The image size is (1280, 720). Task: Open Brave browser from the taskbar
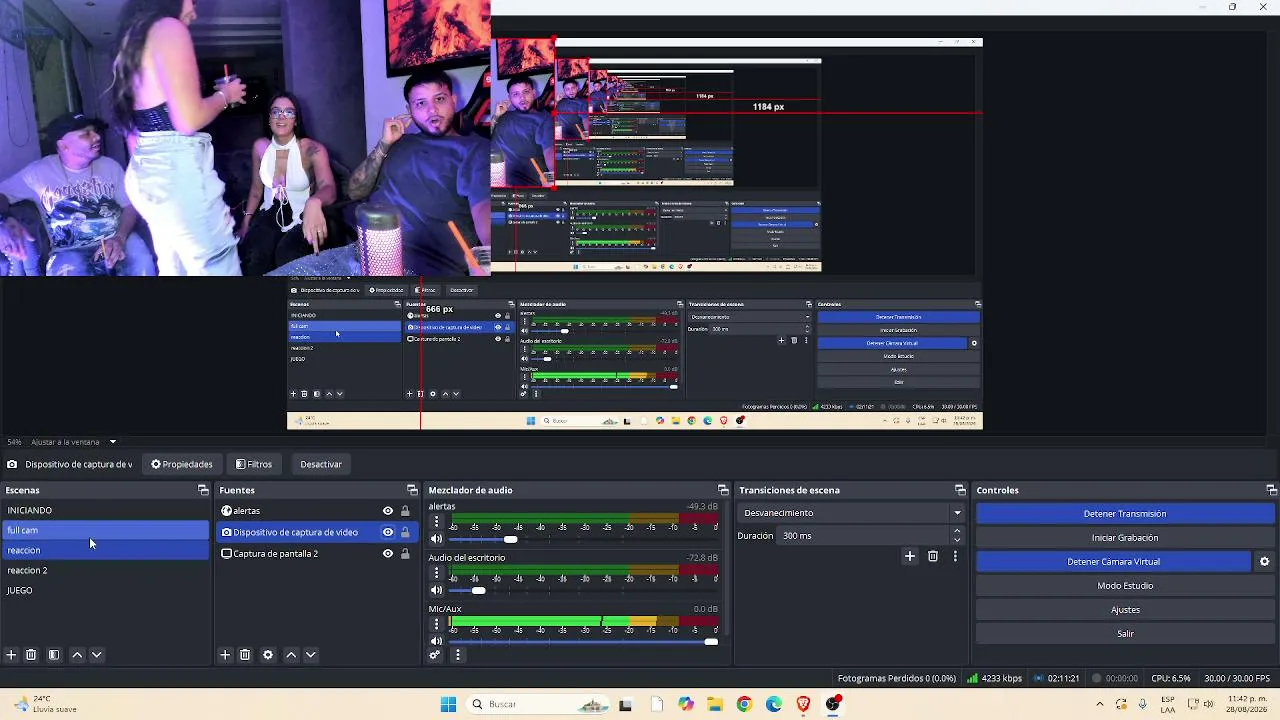(x=803, y=704)
